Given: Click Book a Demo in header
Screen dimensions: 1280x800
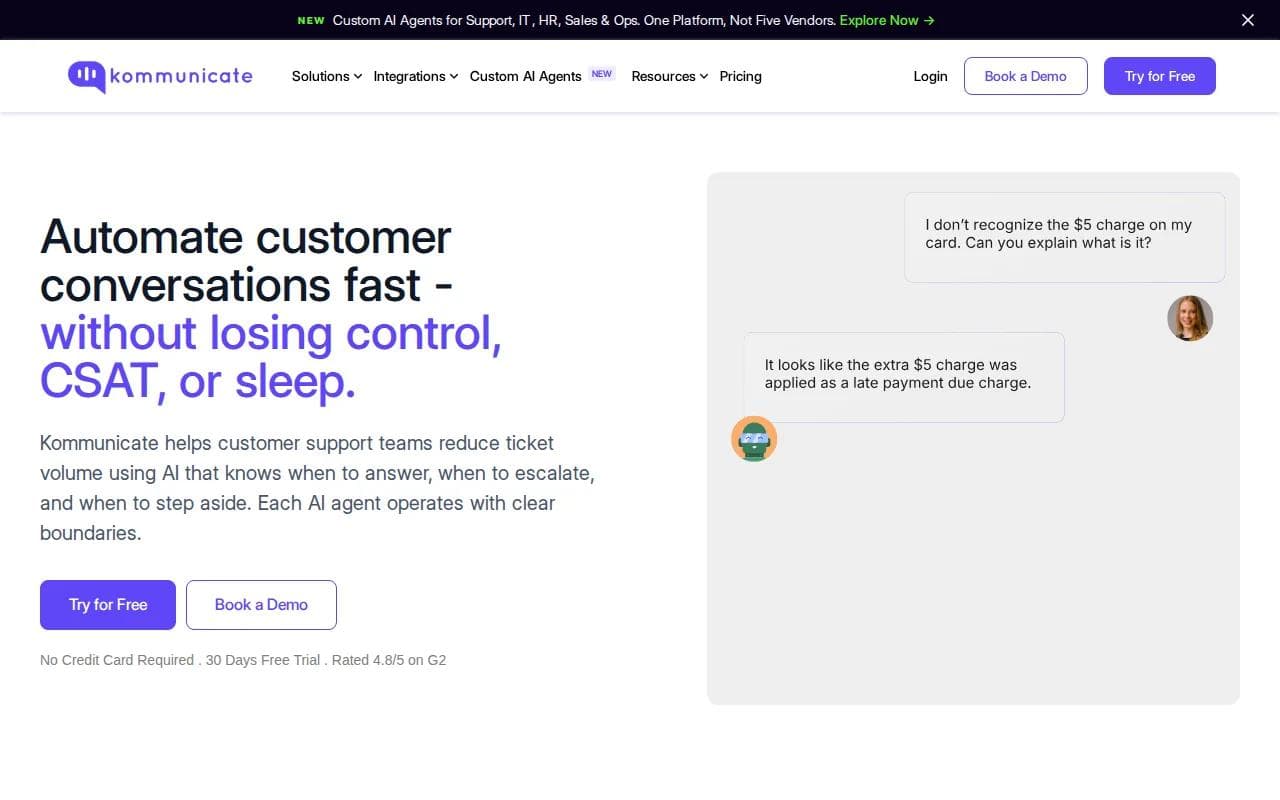Looking at the screenshot, I should pyautogui.click(x=1026, y=76).
